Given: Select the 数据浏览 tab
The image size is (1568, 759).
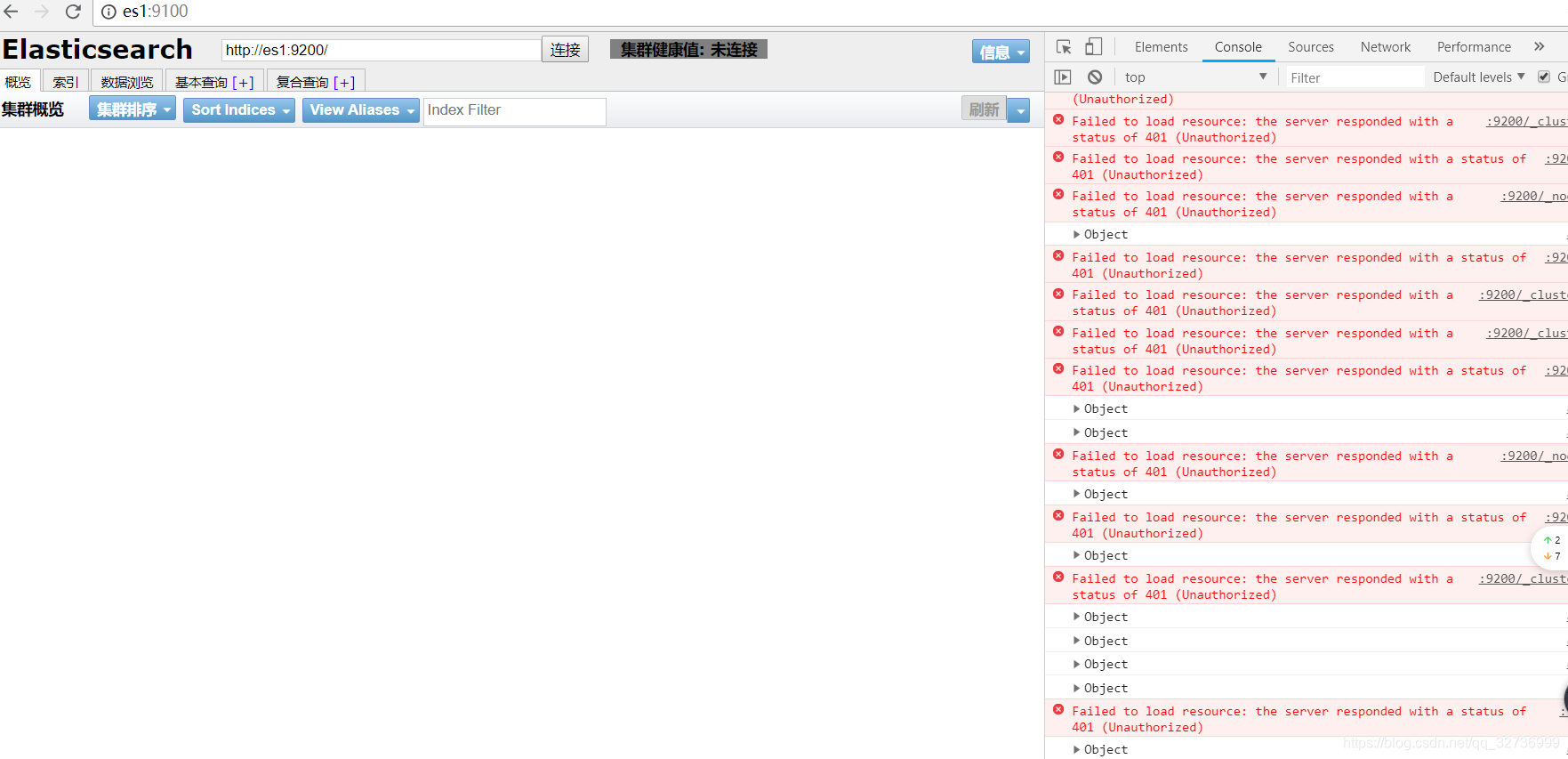Looking at the screenshot, I should [x=127, y=82].
